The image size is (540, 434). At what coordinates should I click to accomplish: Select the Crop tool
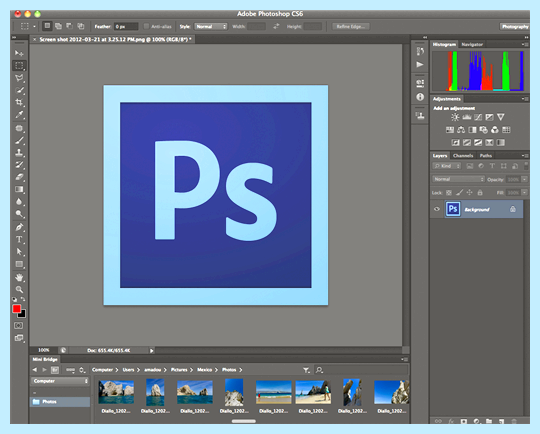(19, 102)
